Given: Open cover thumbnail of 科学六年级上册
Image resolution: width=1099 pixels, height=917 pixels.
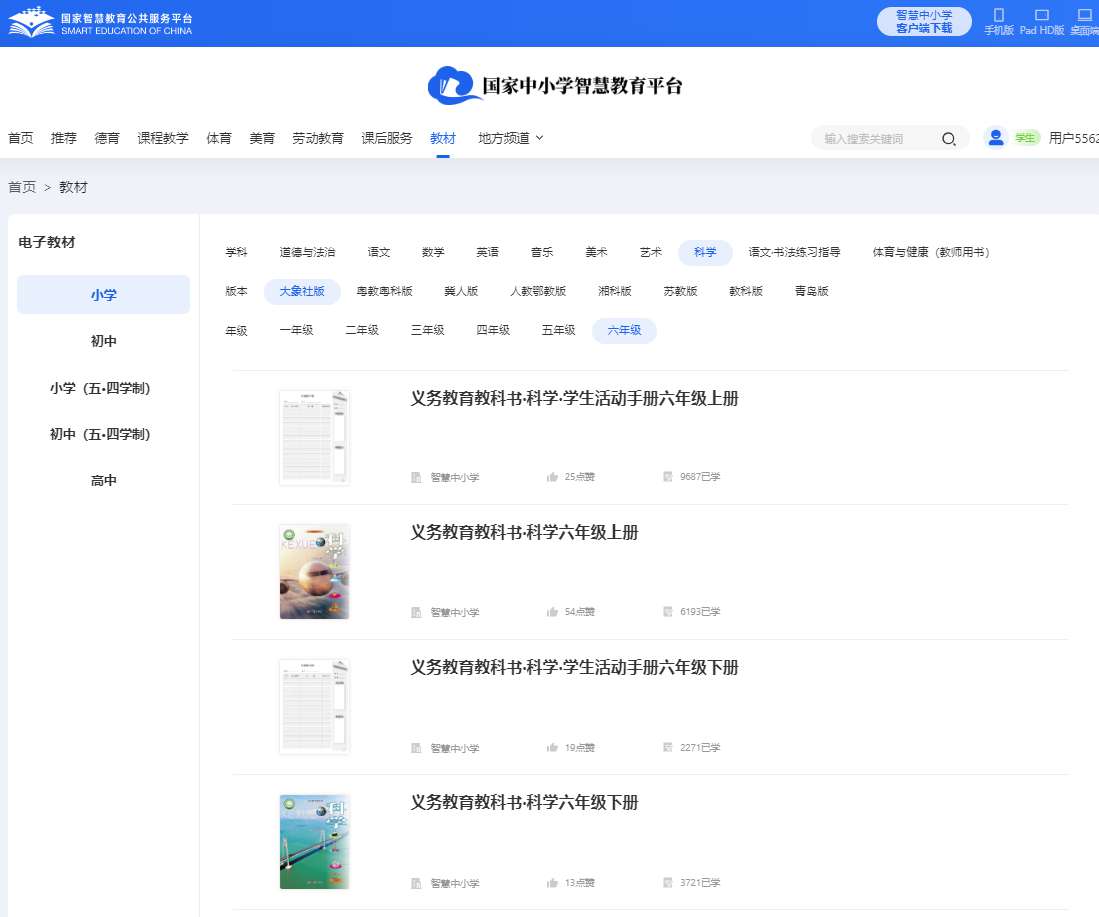Looking at the screenshot, I should pos(314,572).
